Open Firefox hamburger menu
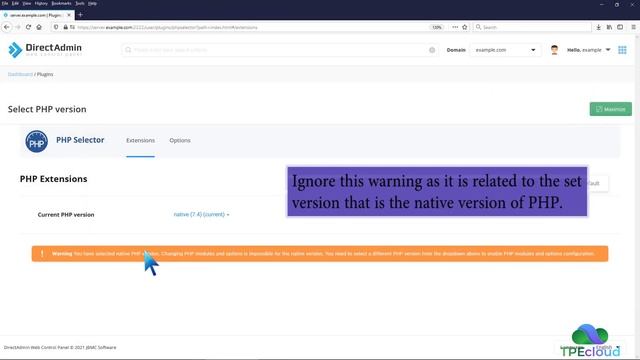This screenshot has height=360, width=640. point(633,27)
